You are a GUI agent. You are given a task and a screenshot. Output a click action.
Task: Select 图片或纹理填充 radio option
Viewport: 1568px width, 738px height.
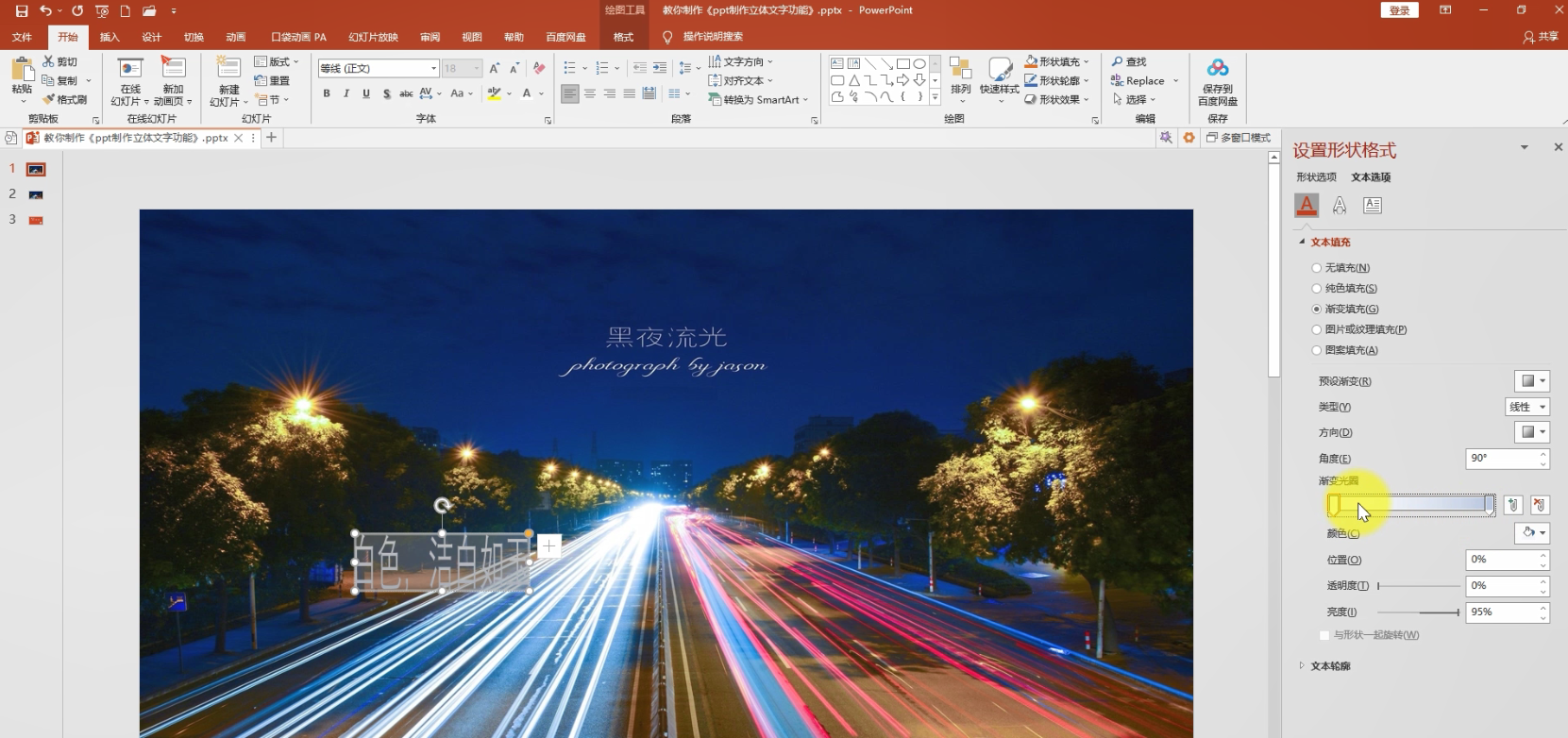coord(1317,330)
